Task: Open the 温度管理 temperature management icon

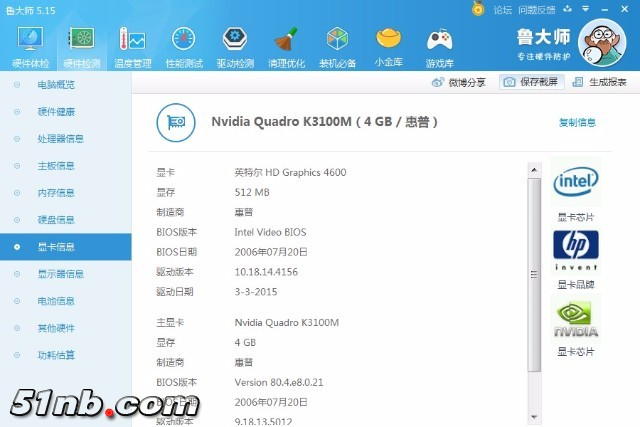Action: 133,47
